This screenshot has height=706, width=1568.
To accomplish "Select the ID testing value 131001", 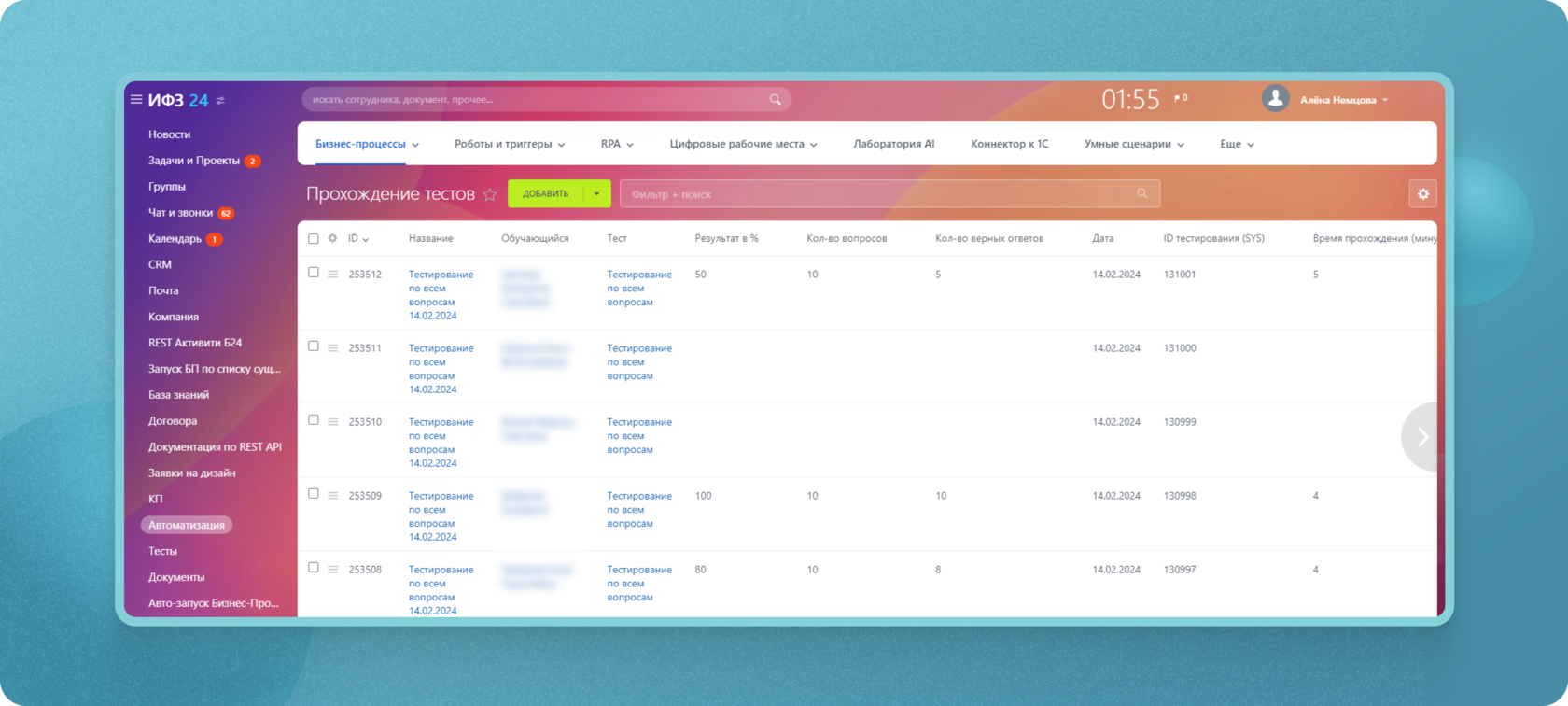I will coord(1180,275).
